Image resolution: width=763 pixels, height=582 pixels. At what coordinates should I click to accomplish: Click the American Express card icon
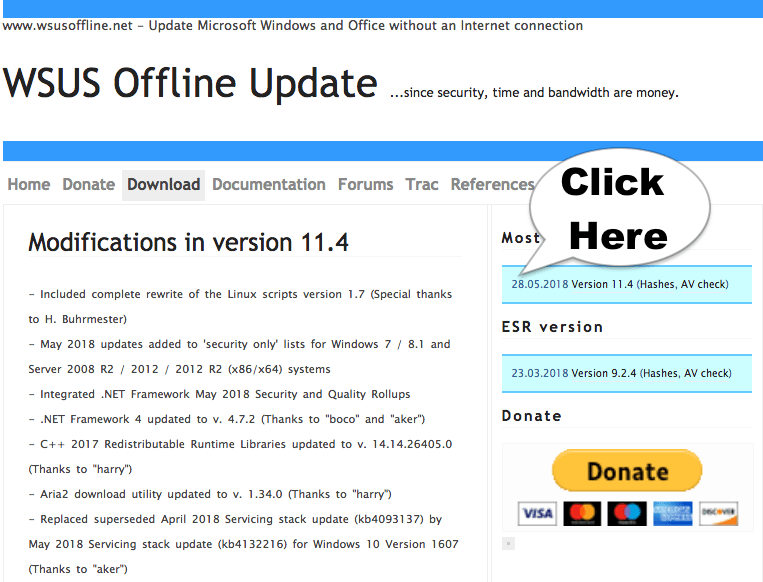pos(672,514)
